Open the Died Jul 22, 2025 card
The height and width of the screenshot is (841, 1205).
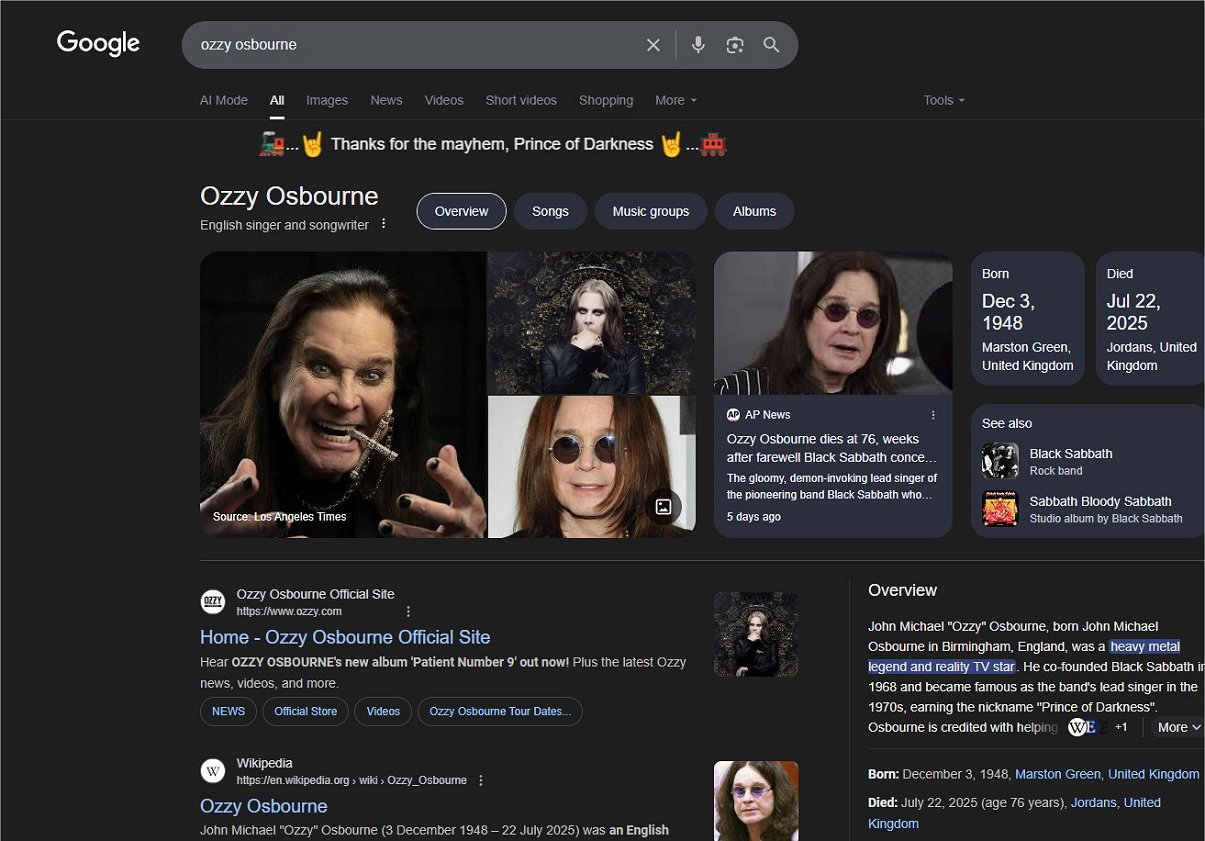click(x=1150, y=319)
